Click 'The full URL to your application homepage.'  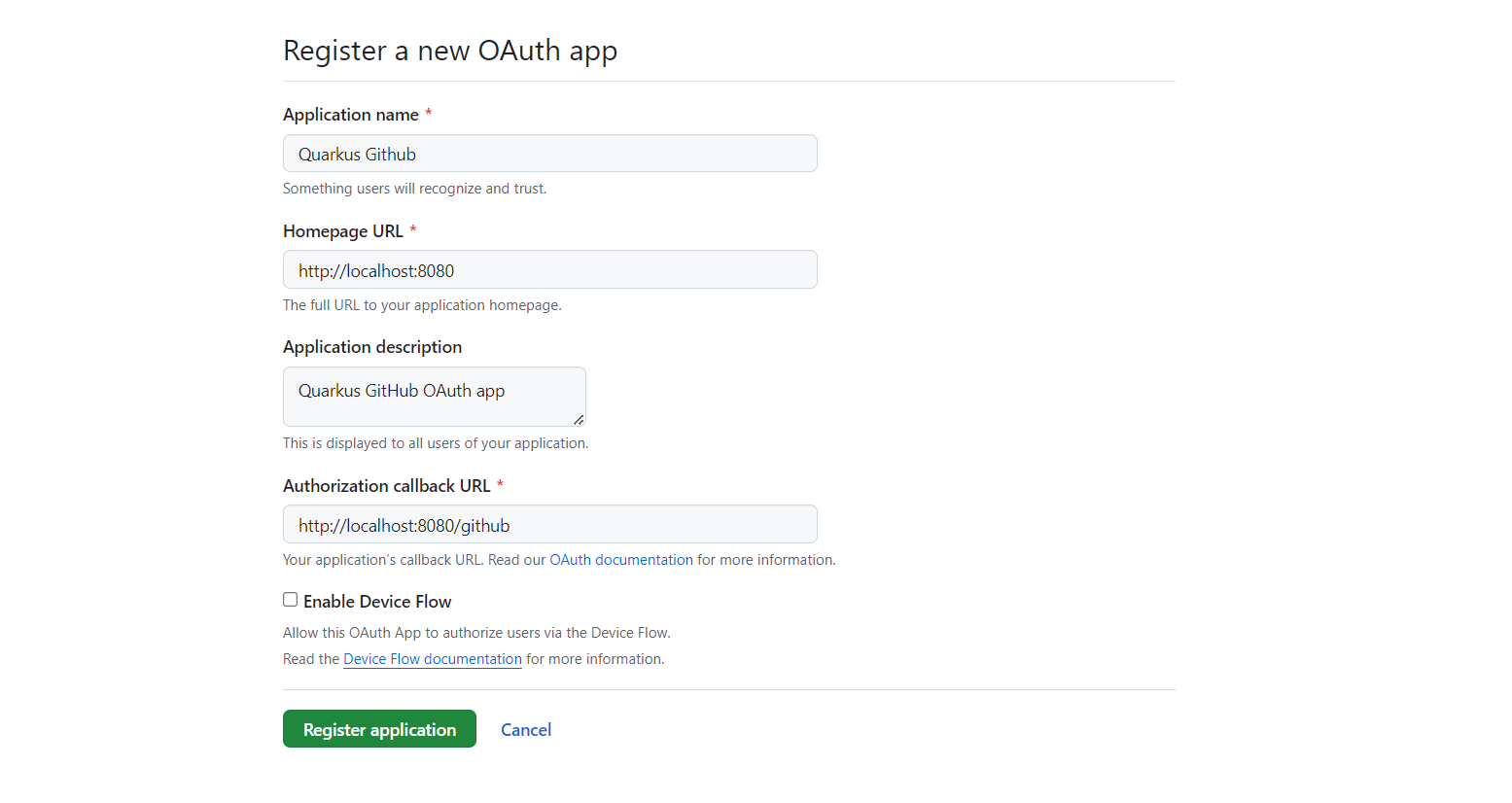[x=422, y=305]
